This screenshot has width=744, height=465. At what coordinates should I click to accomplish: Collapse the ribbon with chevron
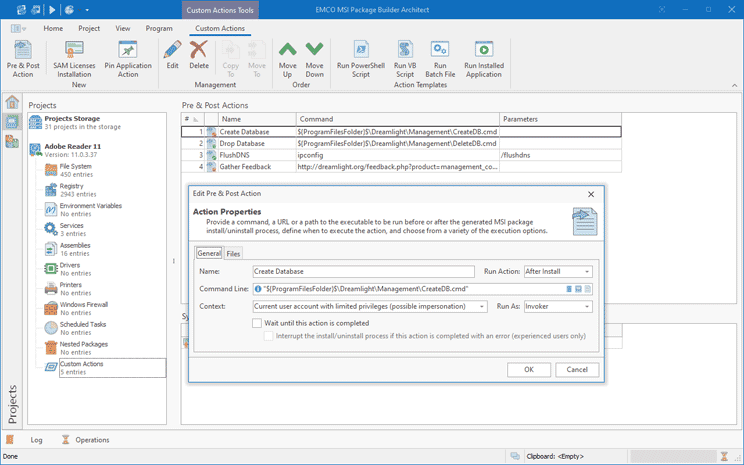735,85
